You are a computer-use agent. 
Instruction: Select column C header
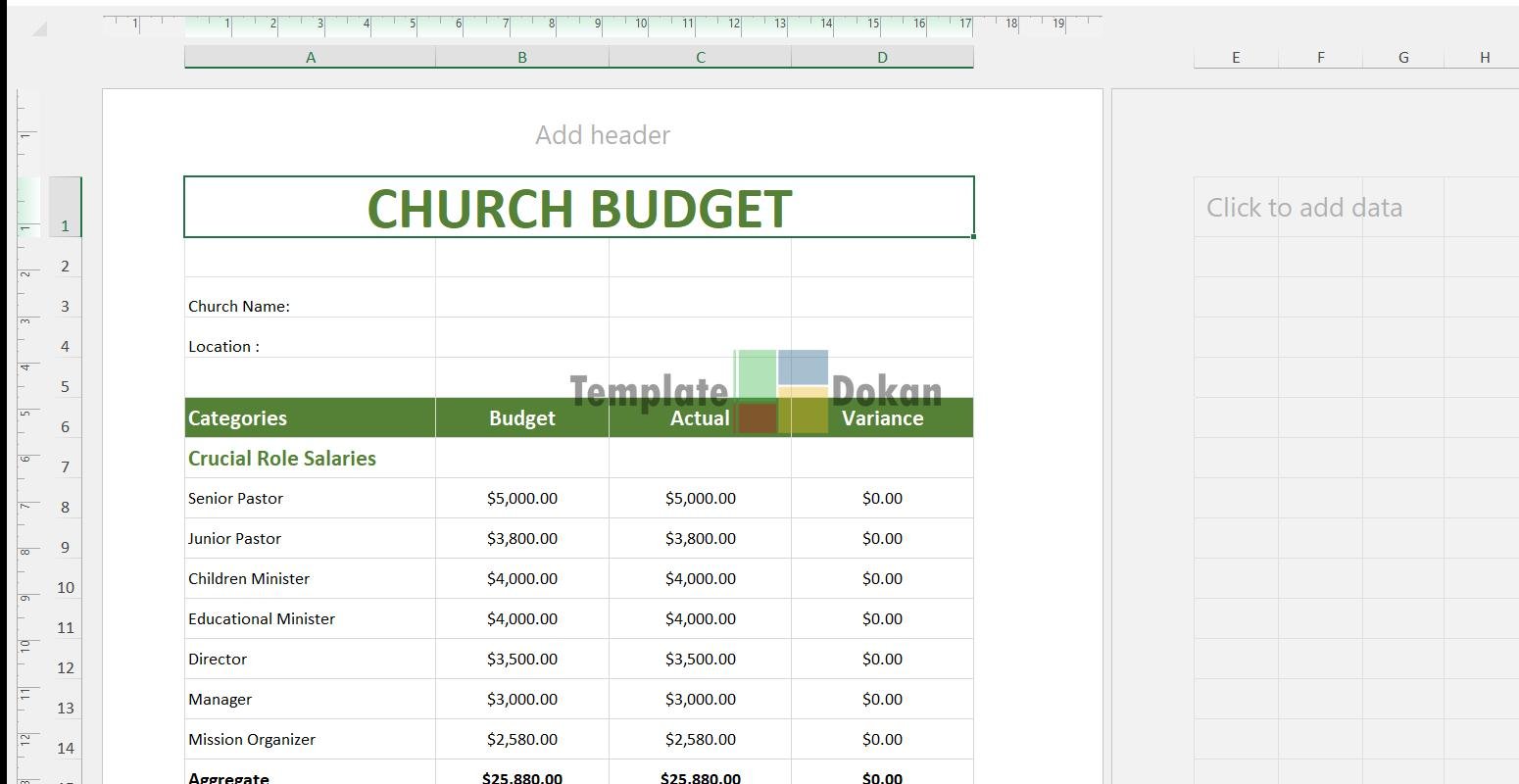pos(700,58)
